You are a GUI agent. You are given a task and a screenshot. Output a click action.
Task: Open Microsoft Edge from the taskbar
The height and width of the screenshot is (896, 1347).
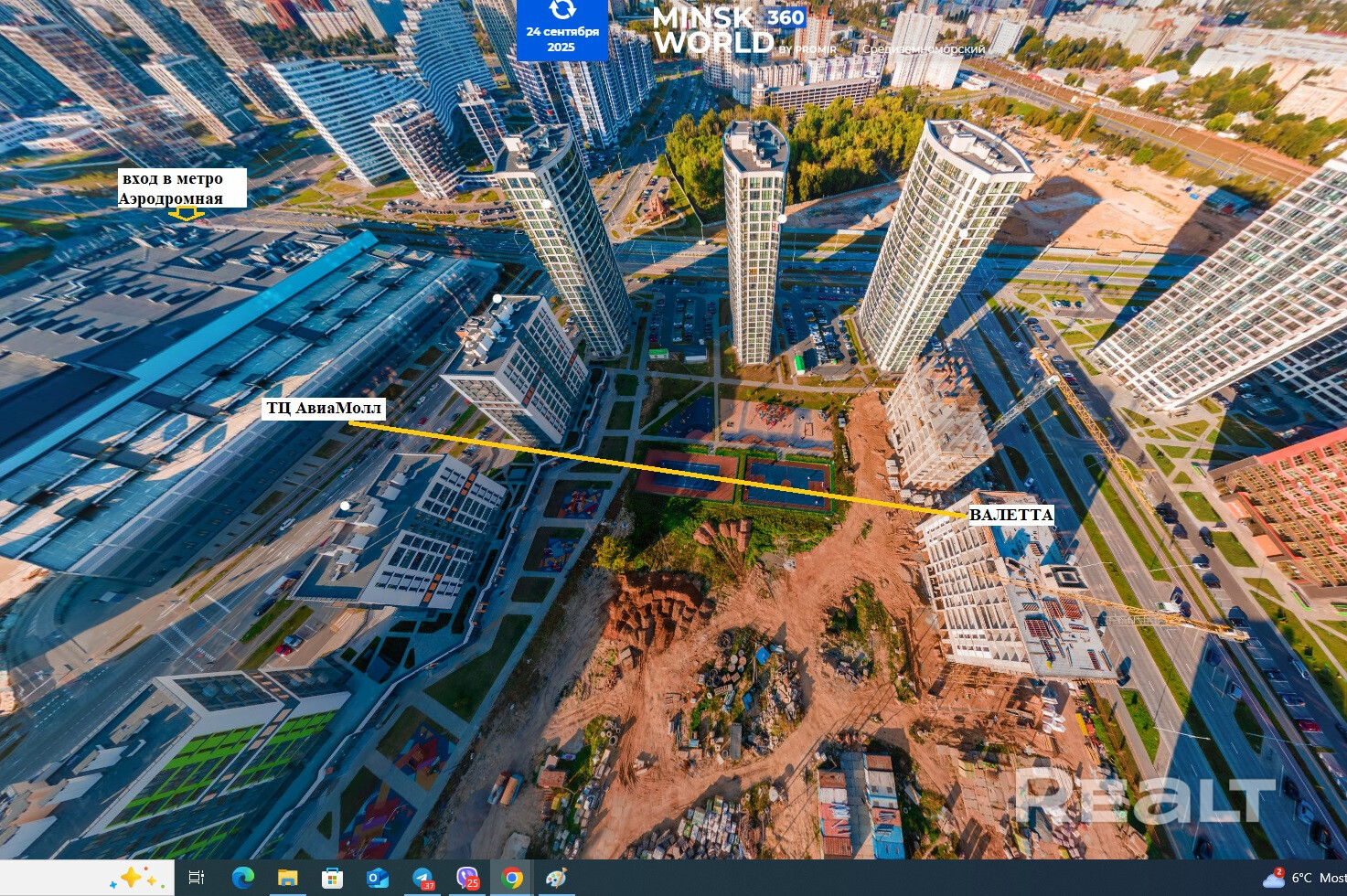pyautogui.click(x=242, y=878)
